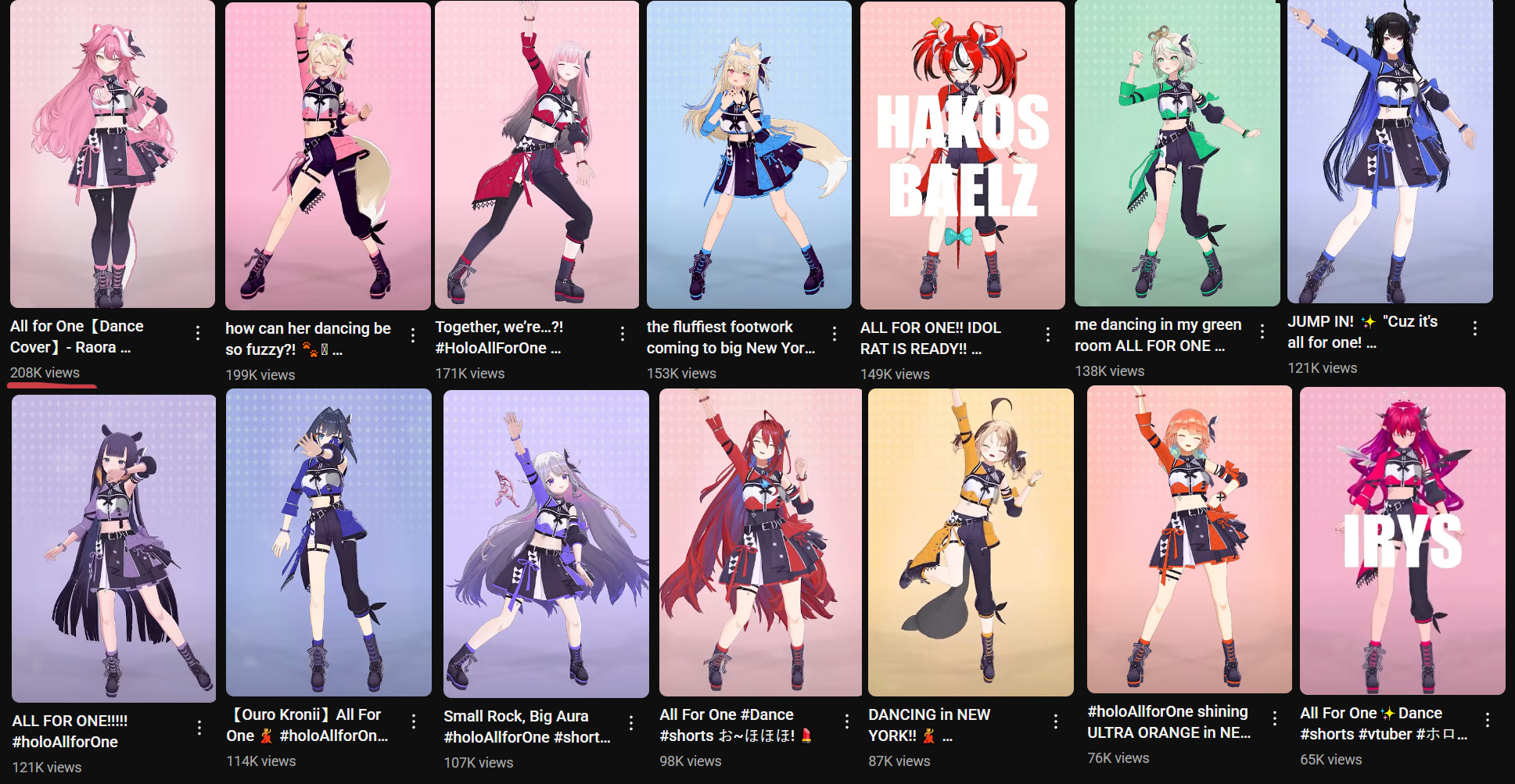The width and height of the screenshot is (1515, 784).
Task: Open three-dot menu for 'IDOL RAT IS READY' short
Action: pos(1048,335)
